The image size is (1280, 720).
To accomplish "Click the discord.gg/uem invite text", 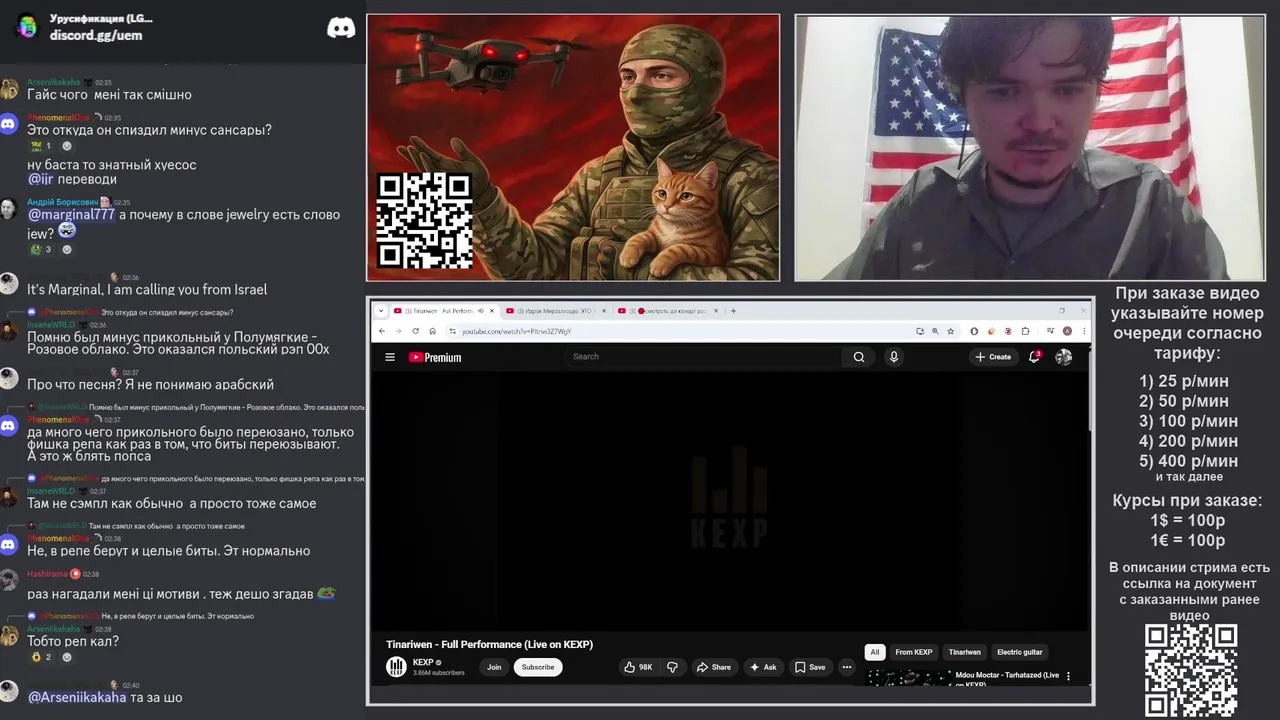I will [96, 35].
